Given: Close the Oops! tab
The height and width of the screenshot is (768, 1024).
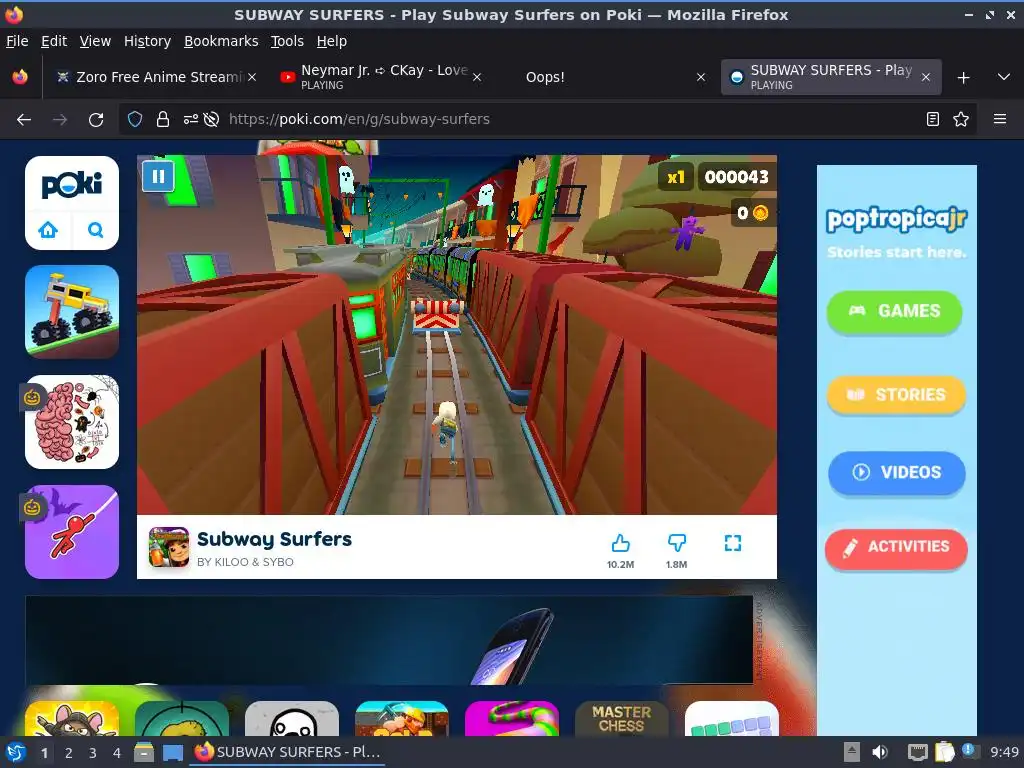Looking at the screenshot, I should point(701,77).
